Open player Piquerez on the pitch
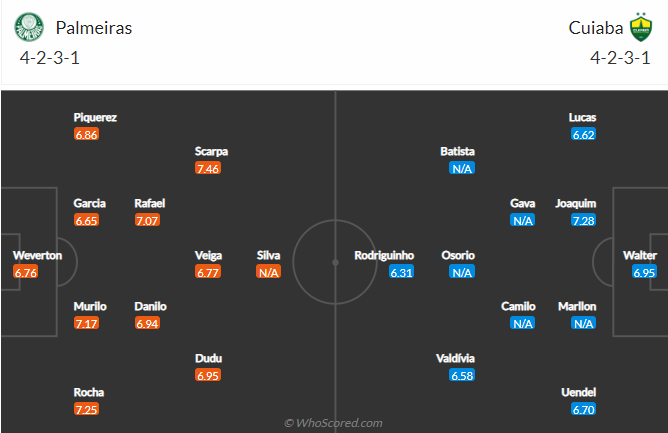This screenshot has width=668, height=433. point(95,117)
